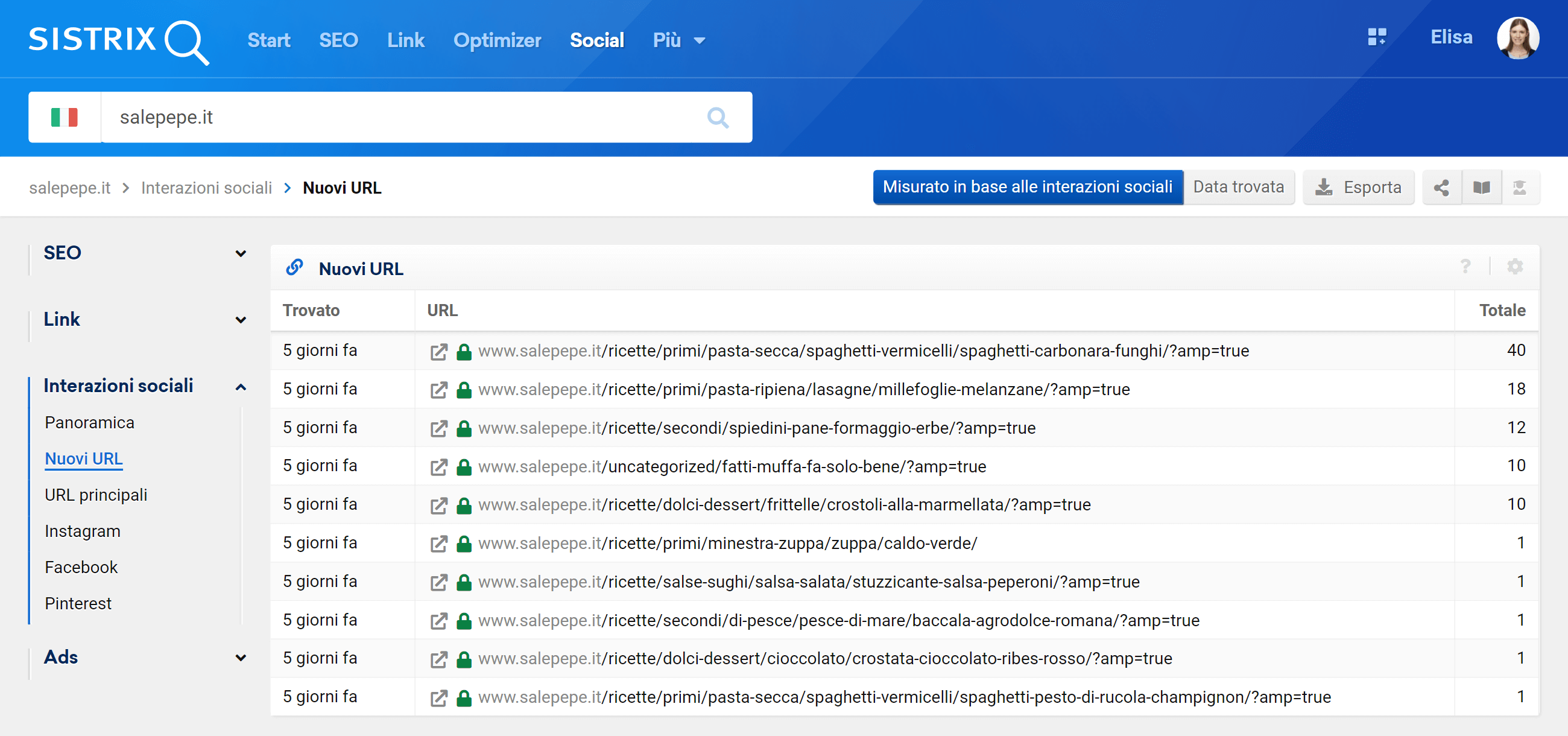
Task: Open the caldo-verde URL link
Action: [727, 543]
